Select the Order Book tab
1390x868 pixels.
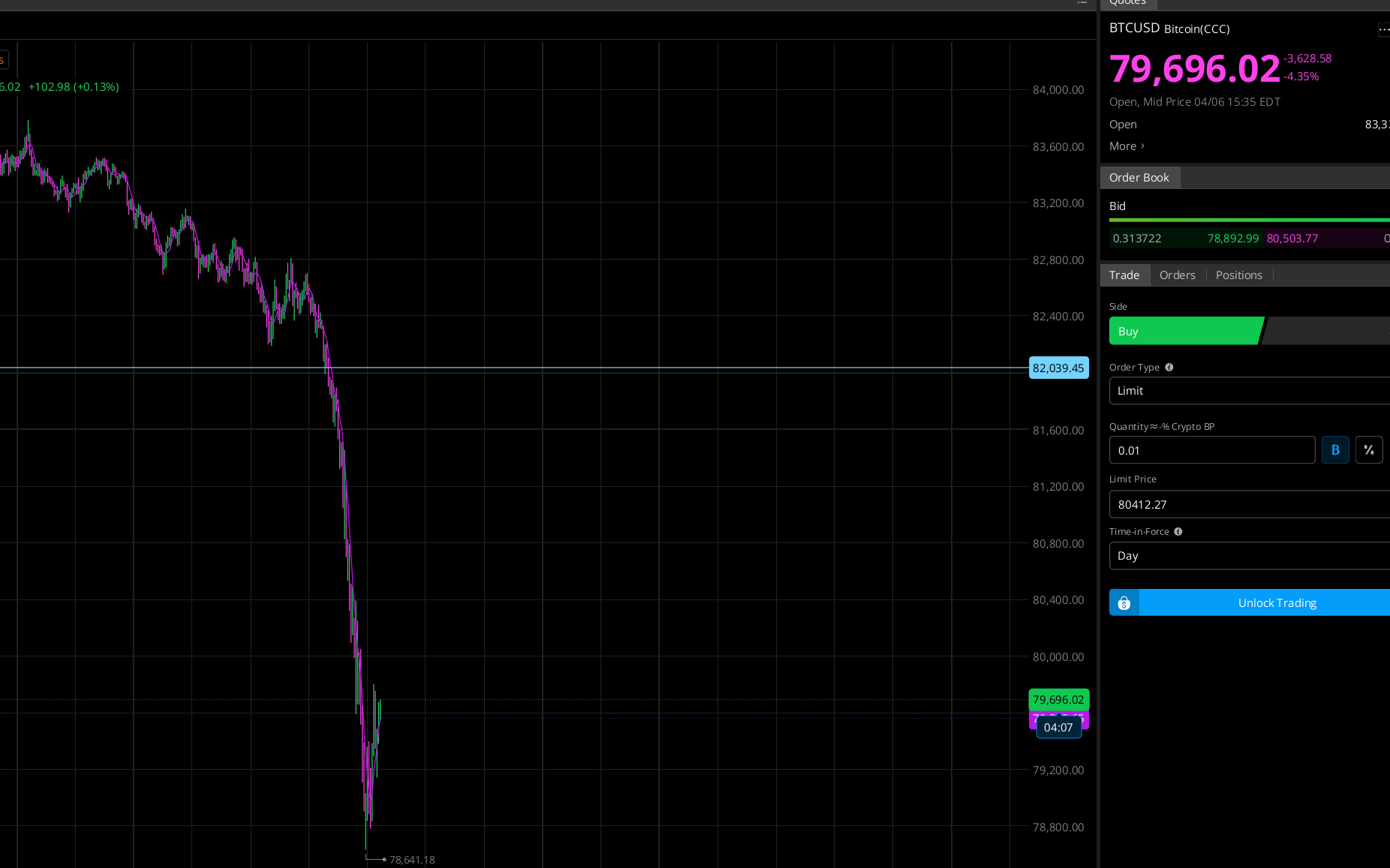point(1139,178)
